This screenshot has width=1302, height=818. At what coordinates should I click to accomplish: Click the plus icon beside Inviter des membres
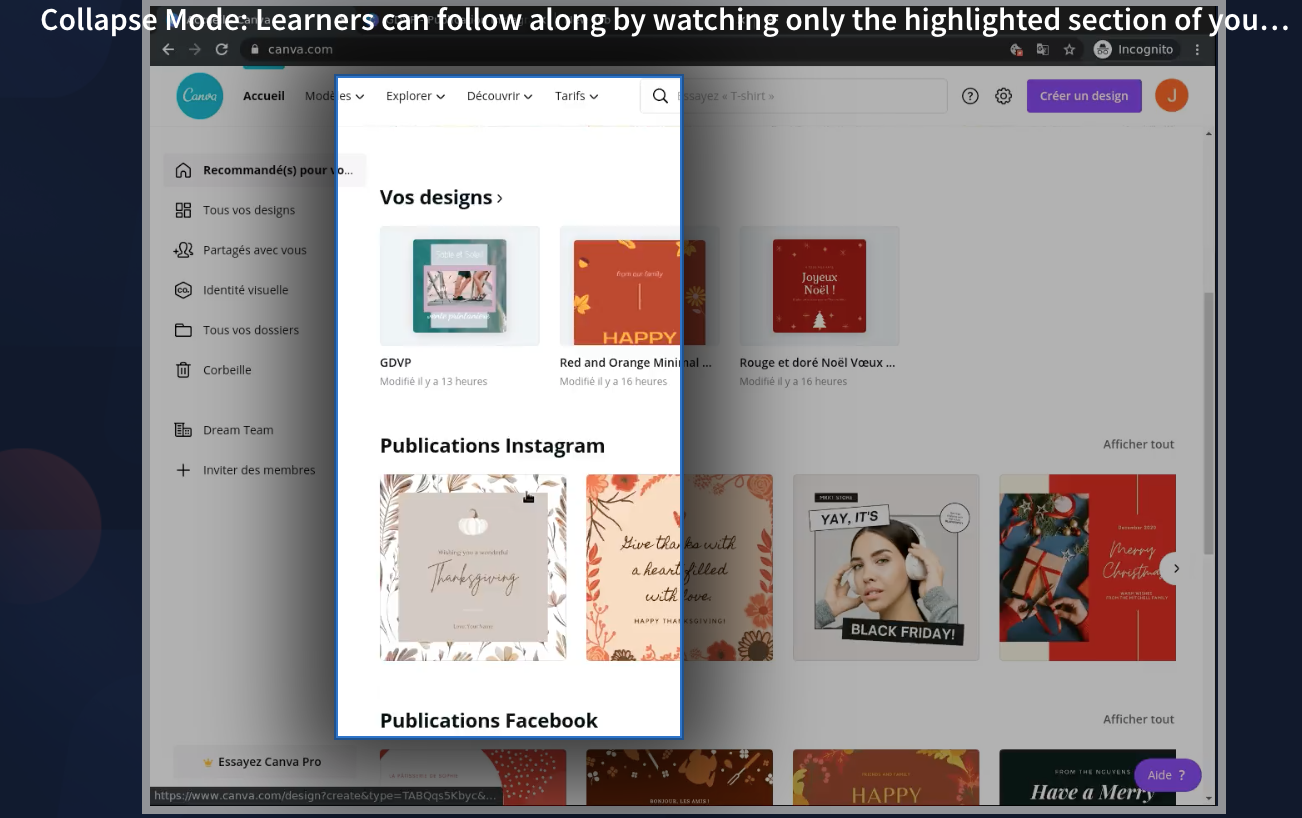[x=183, y=470]
